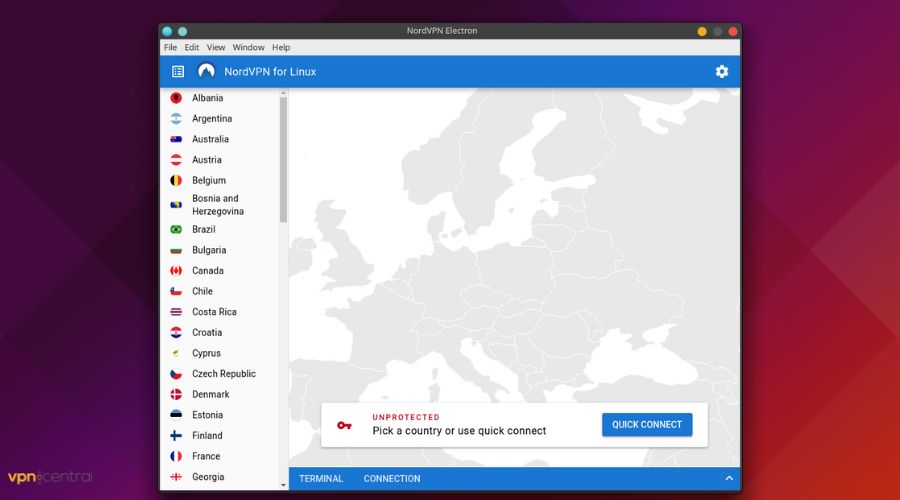Image resolution: width=900 pixels, height=500 pixels.
Task: Open the View menu
Action: (x=216, y=48)
